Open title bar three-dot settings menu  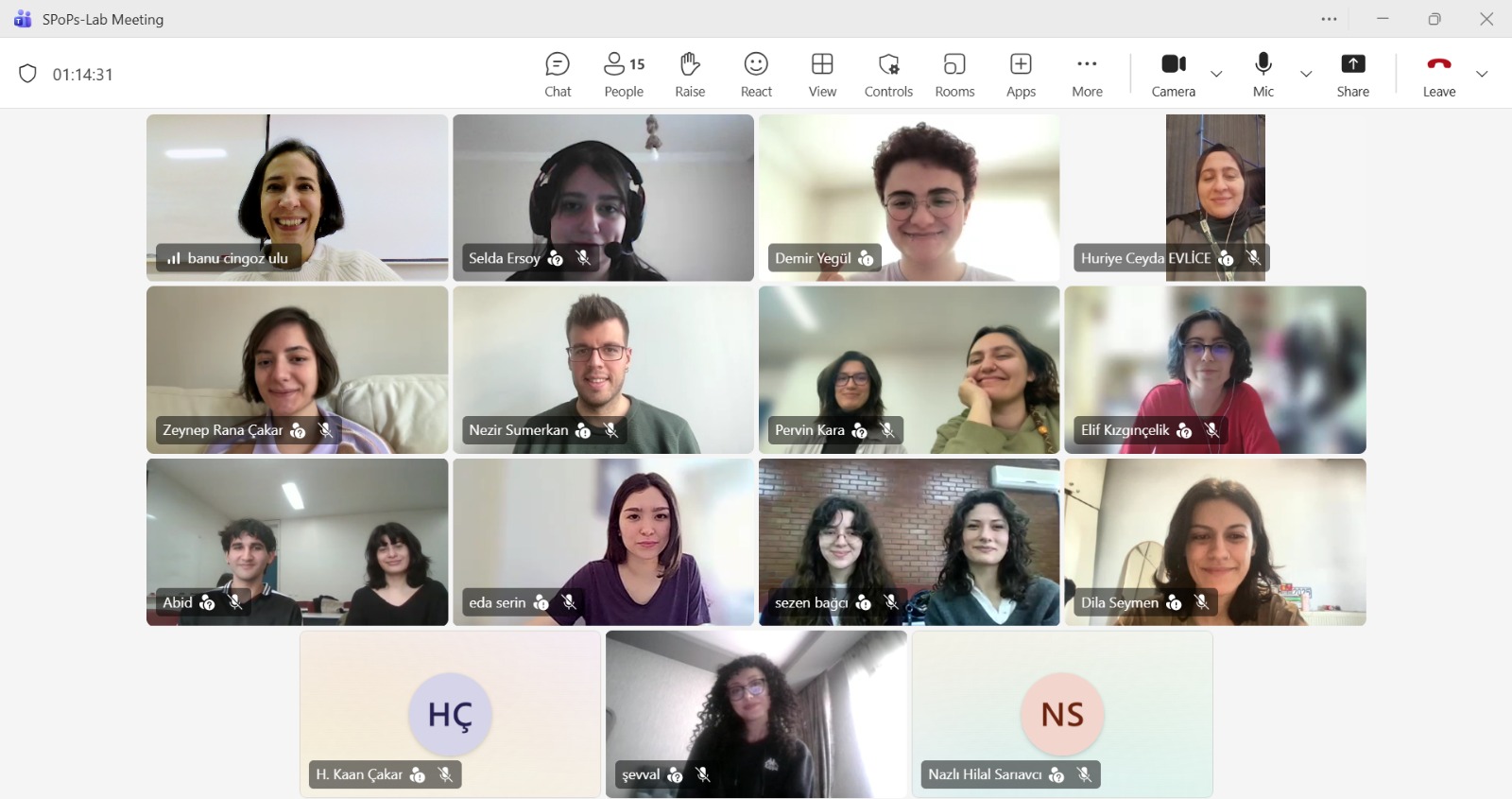[1329, 19]
